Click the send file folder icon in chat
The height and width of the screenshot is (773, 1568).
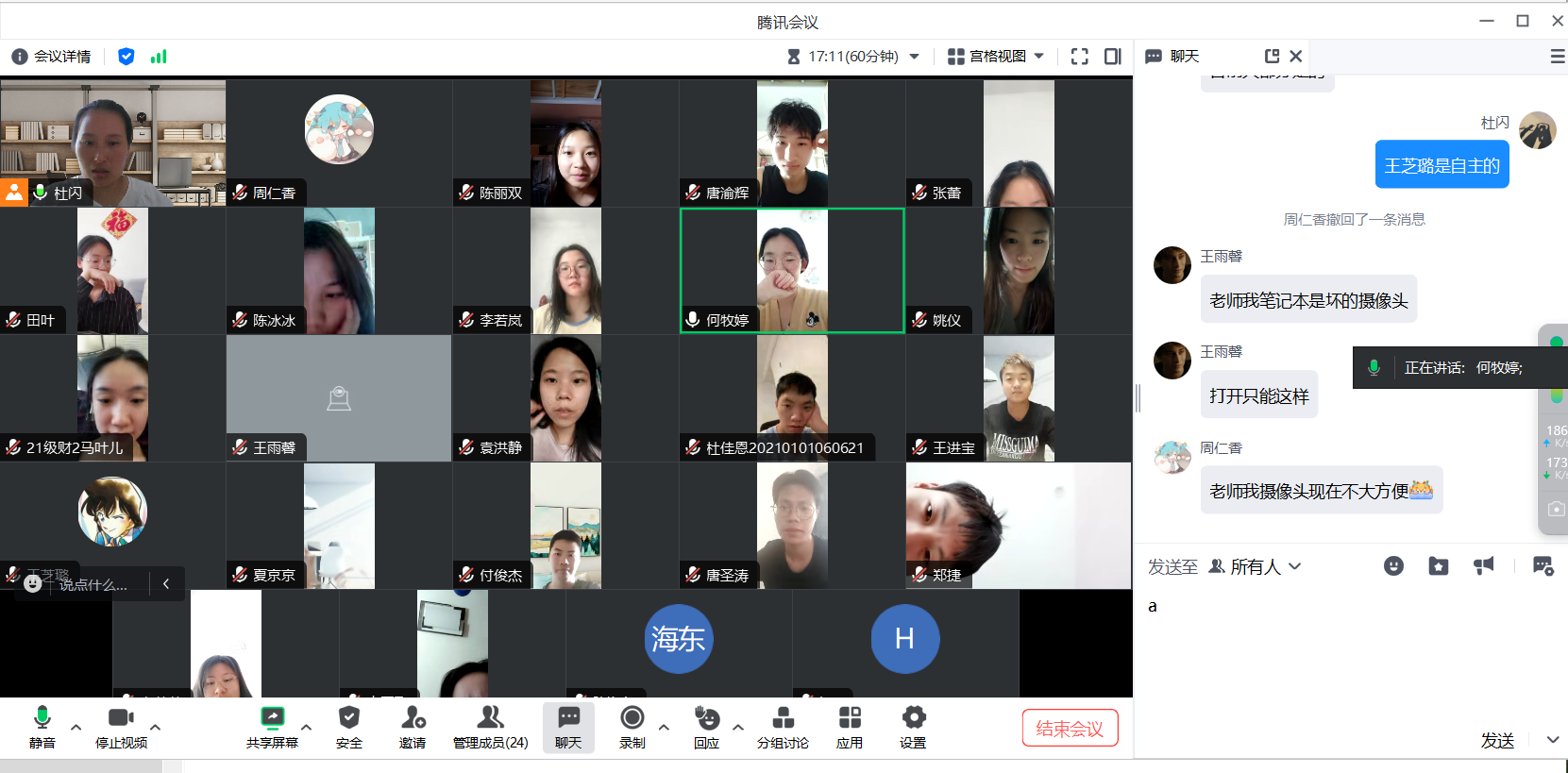[1438, 565]
